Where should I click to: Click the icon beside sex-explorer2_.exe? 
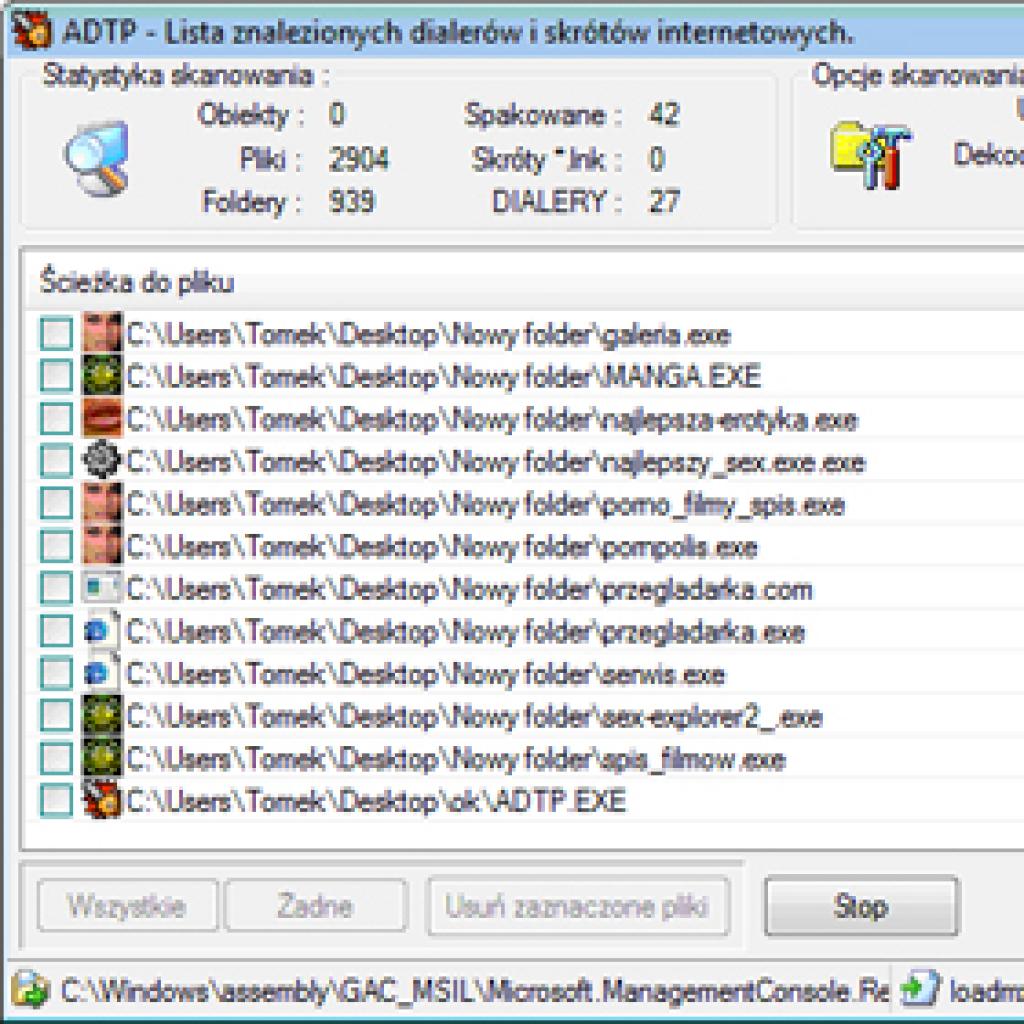point(102,714)
